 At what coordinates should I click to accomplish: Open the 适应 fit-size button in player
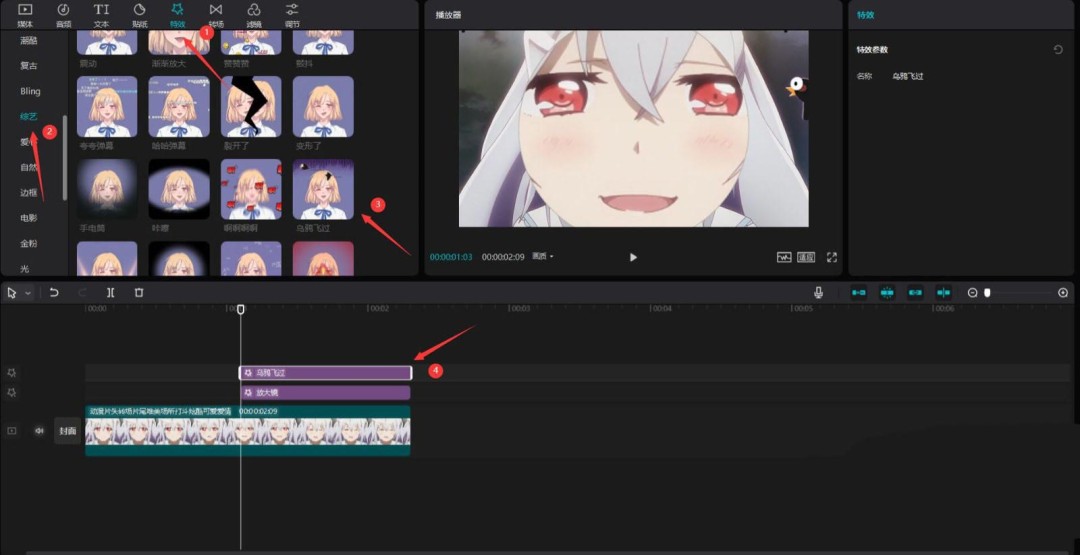(806, 258)
